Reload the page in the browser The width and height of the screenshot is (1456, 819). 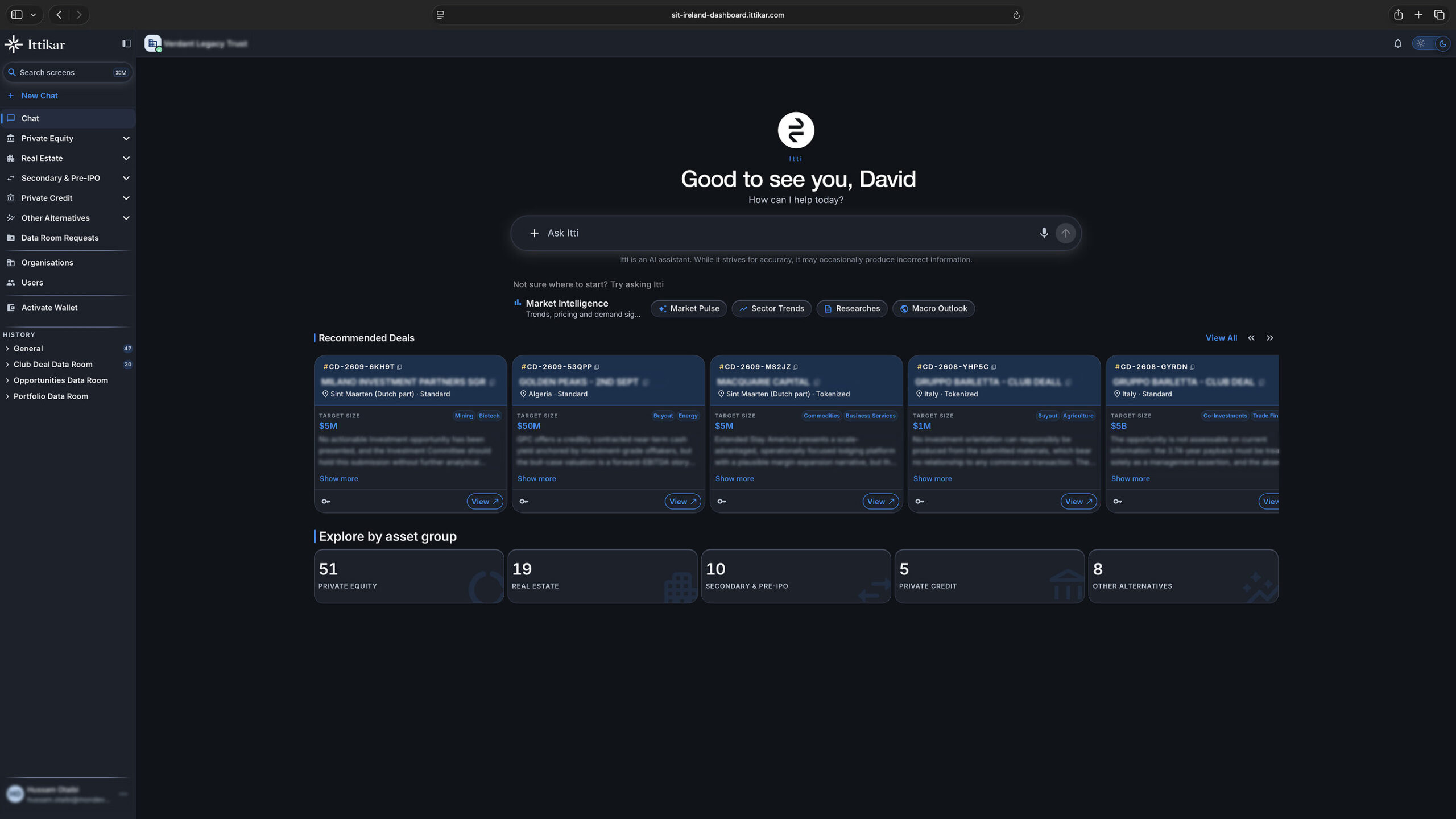(x=1016, y=15)
